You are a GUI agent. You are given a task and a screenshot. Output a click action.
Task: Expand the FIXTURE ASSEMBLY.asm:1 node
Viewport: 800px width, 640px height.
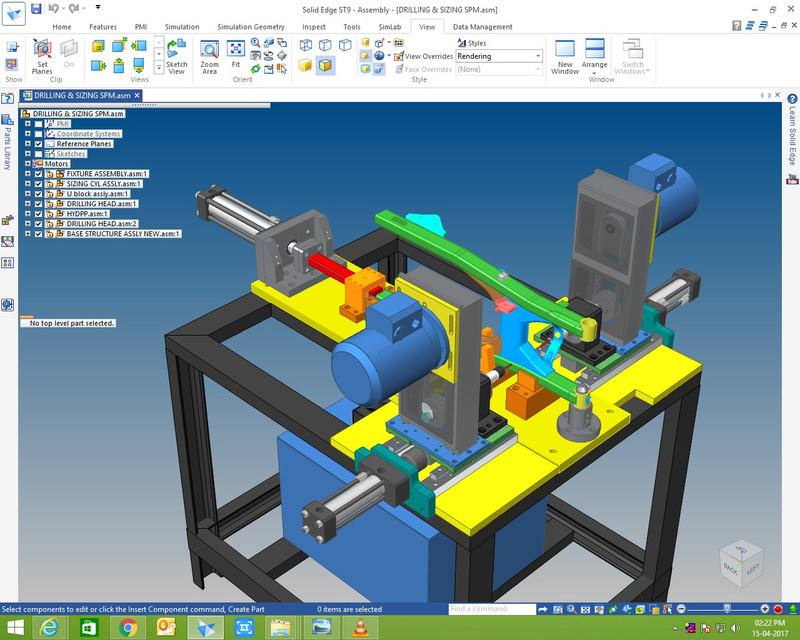pyautogui.click(x=28, y=174)
